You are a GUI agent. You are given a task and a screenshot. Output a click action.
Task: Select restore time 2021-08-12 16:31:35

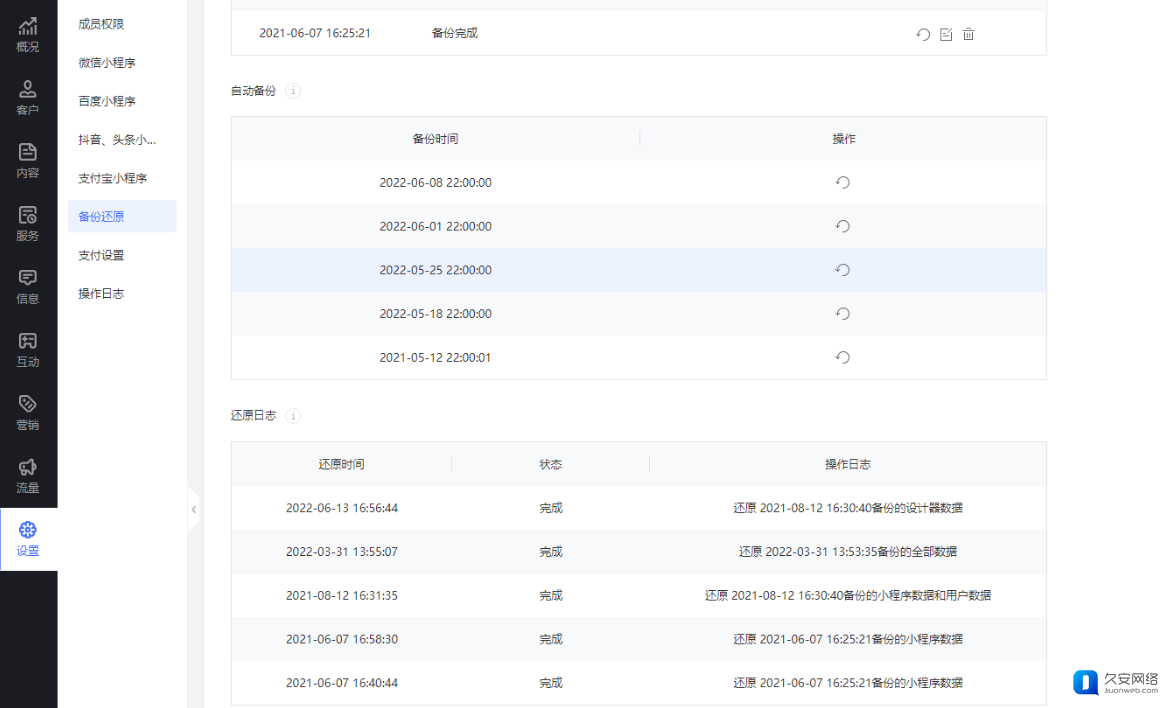tap(342, 596)
